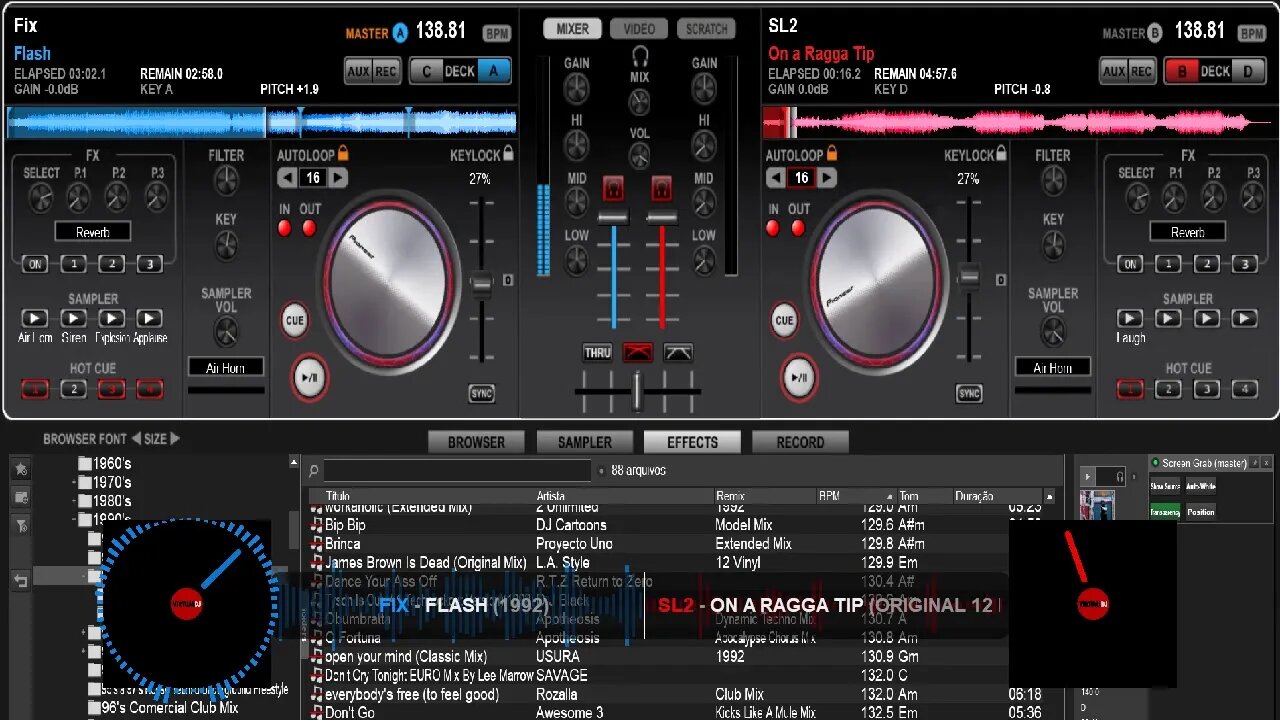Trigger the Explosion sample

(111, 318)
